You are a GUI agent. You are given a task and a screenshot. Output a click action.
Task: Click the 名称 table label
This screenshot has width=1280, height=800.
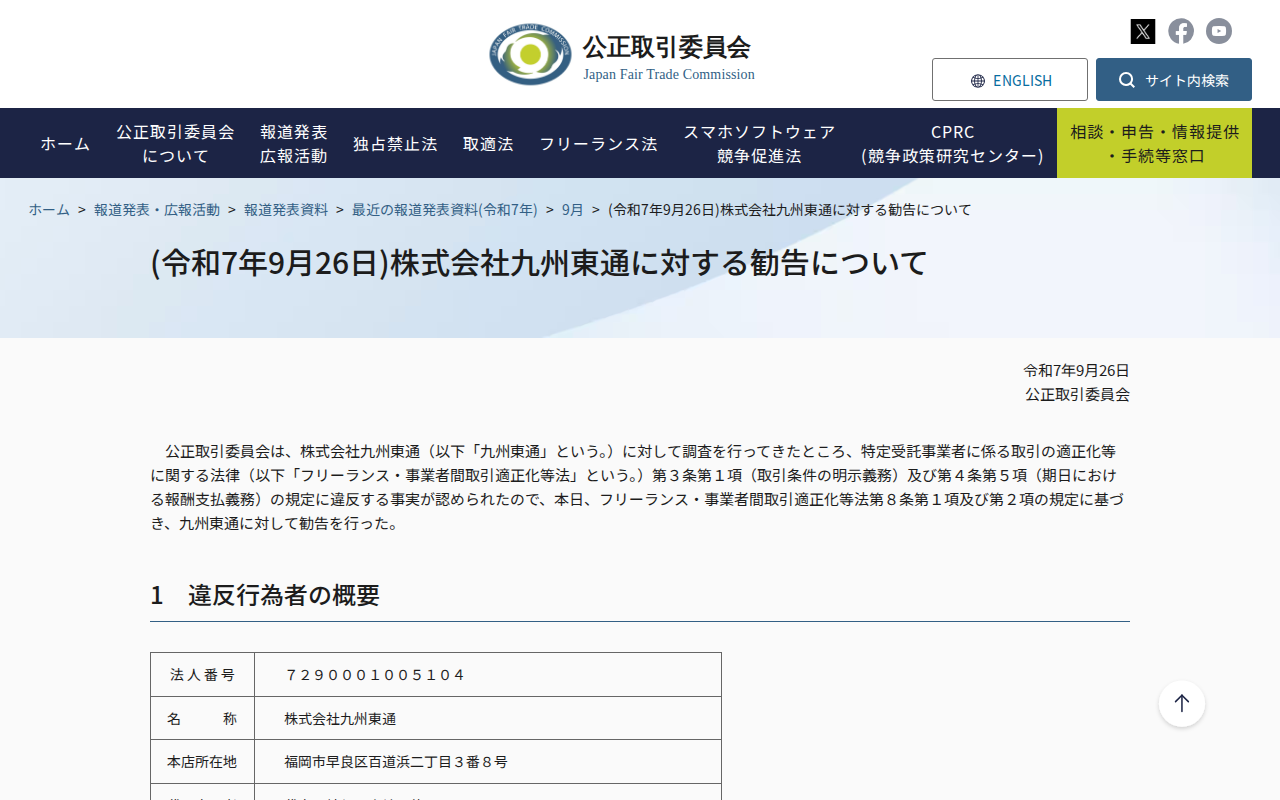pos(202,719)
